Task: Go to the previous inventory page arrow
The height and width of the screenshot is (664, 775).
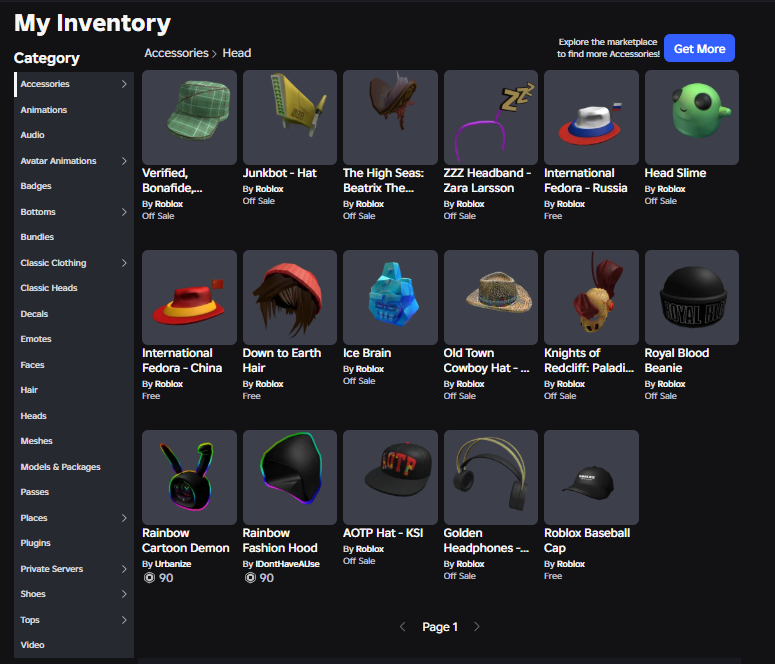Action: click(402, 627)
